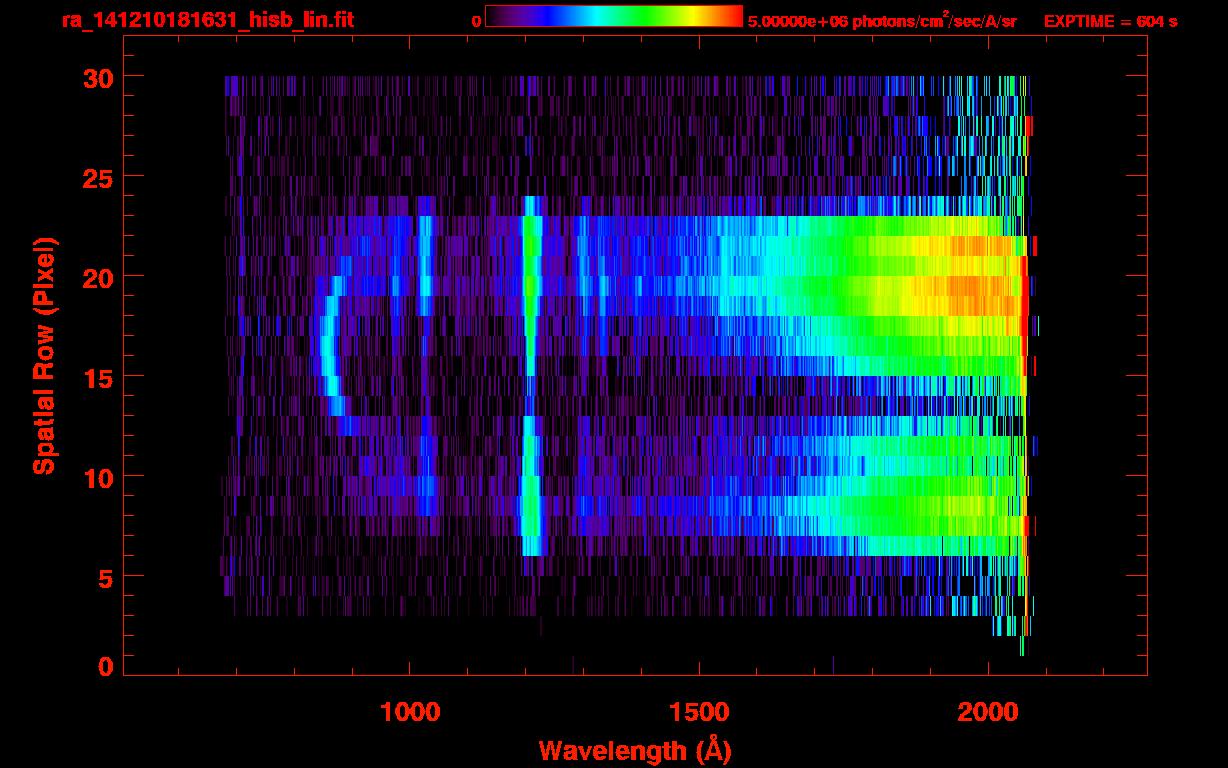Click the y-axis tick label 20

pos(97,277)
